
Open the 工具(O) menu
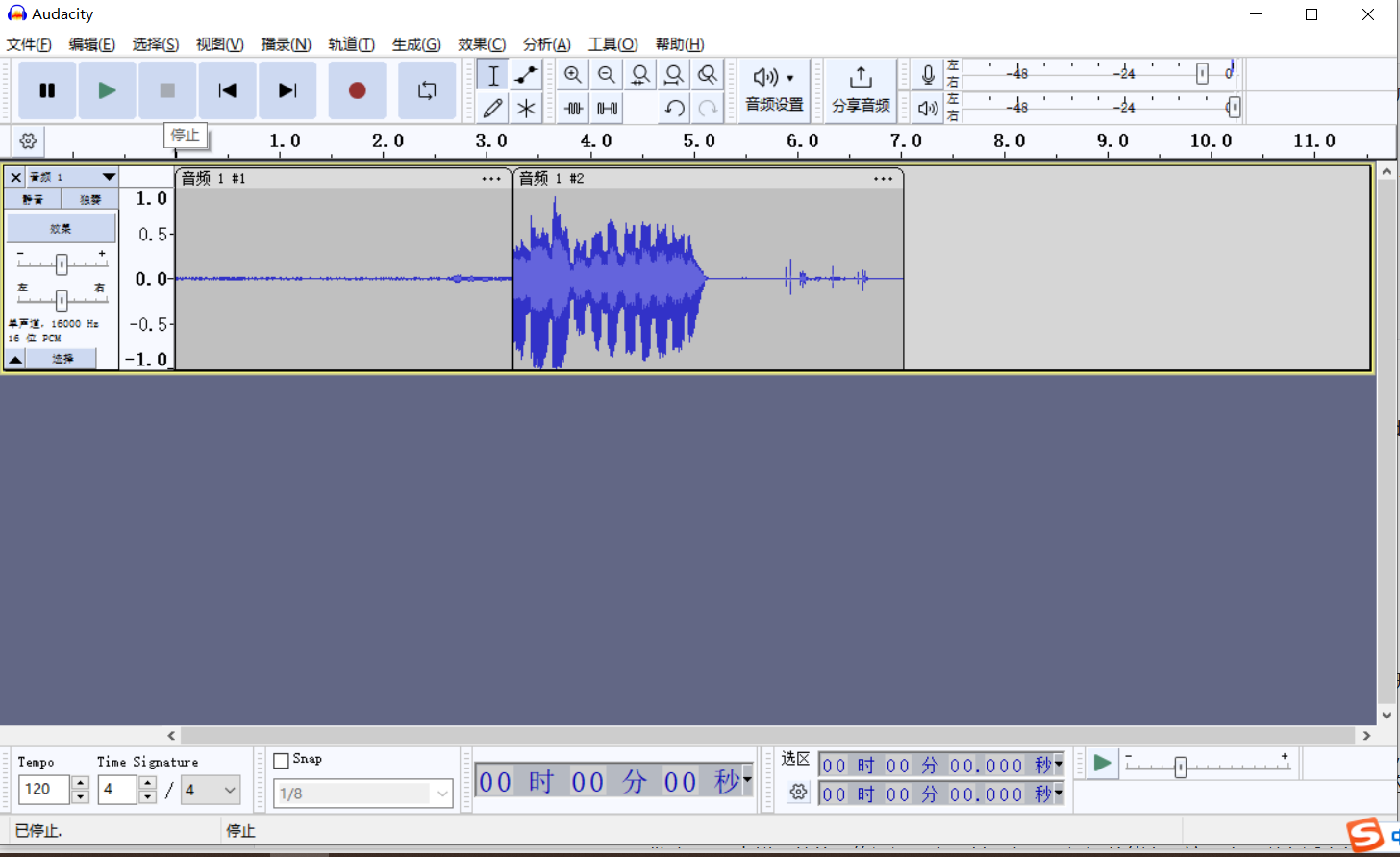click(613, 44)
